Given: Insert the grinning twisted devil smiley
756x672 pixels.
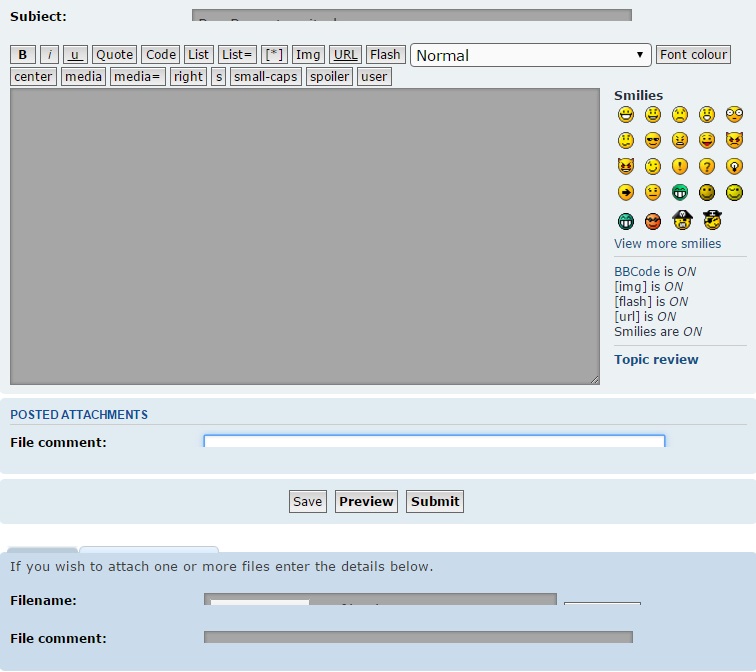Looking at the screenshot, I should click(x=626, y=167).
